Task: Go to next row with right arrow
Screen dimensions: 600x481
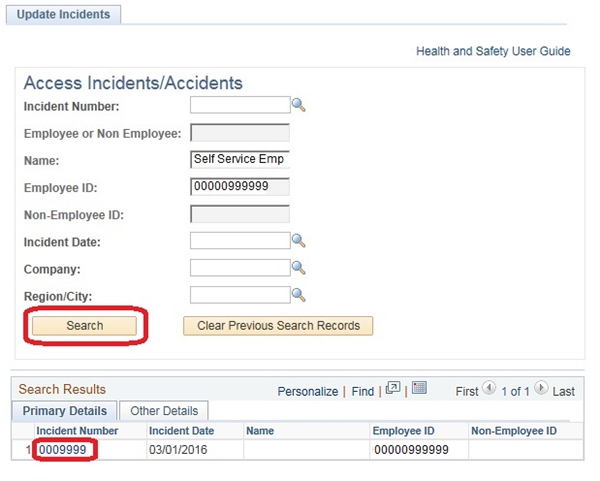Action: 541,389
